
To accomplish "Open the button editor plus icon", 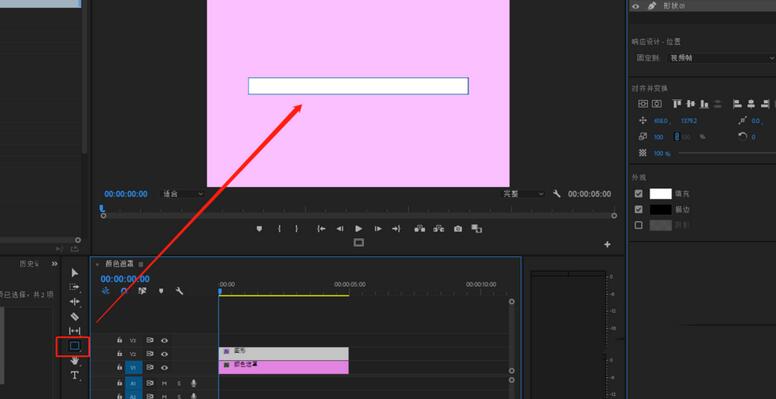I will (607, 245).
